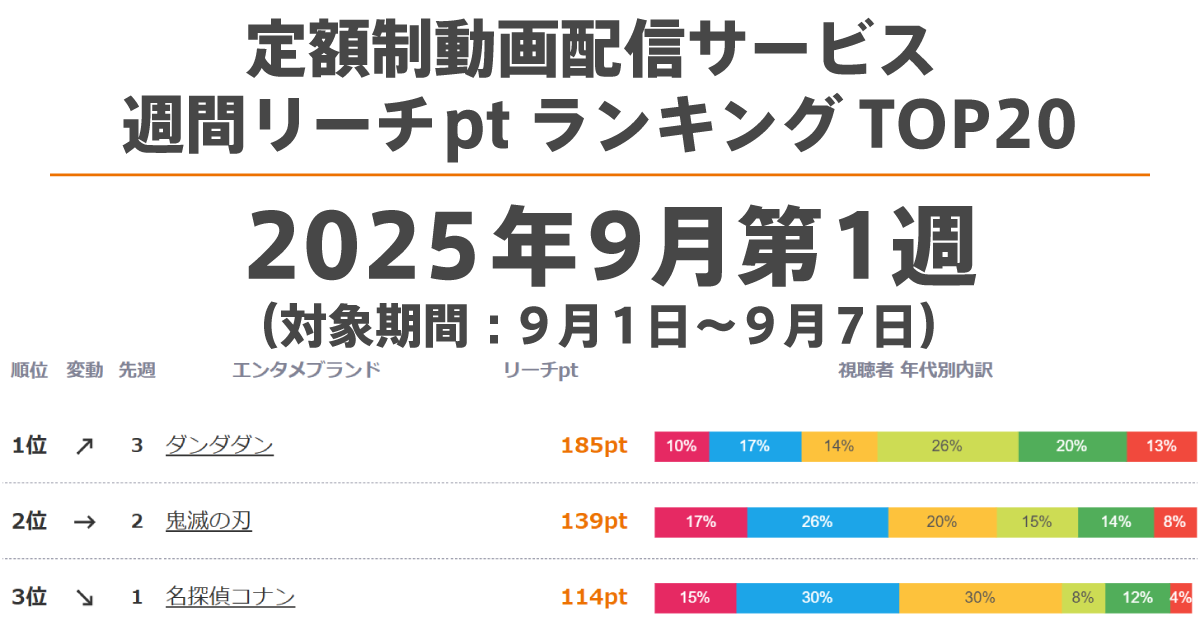Click the upward trend arrow for ダンダダン
Viewport: 1200px width, 630px height.
click(84, 446)
